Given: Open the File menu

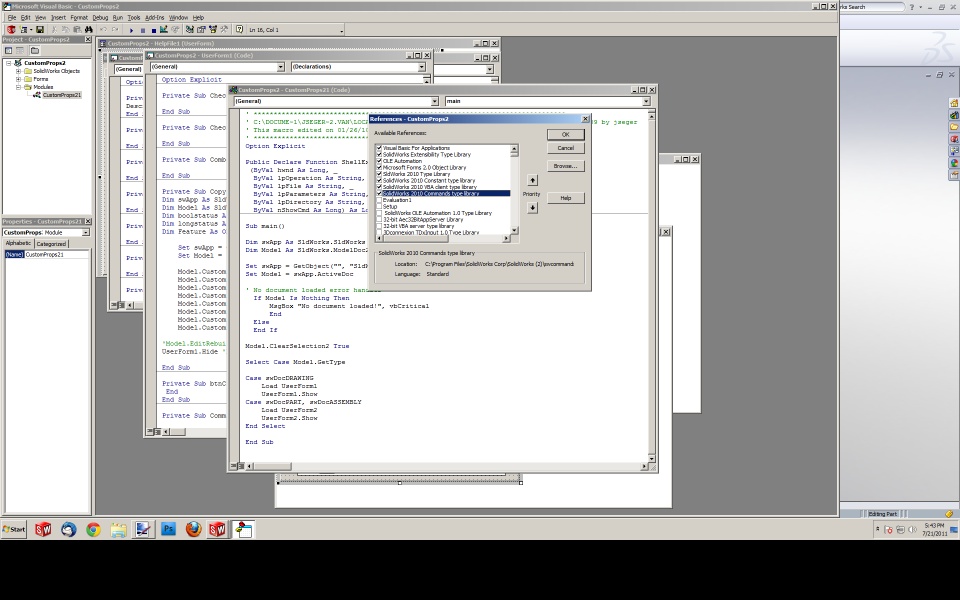Looking at the screenshot, I should point(12,18).
